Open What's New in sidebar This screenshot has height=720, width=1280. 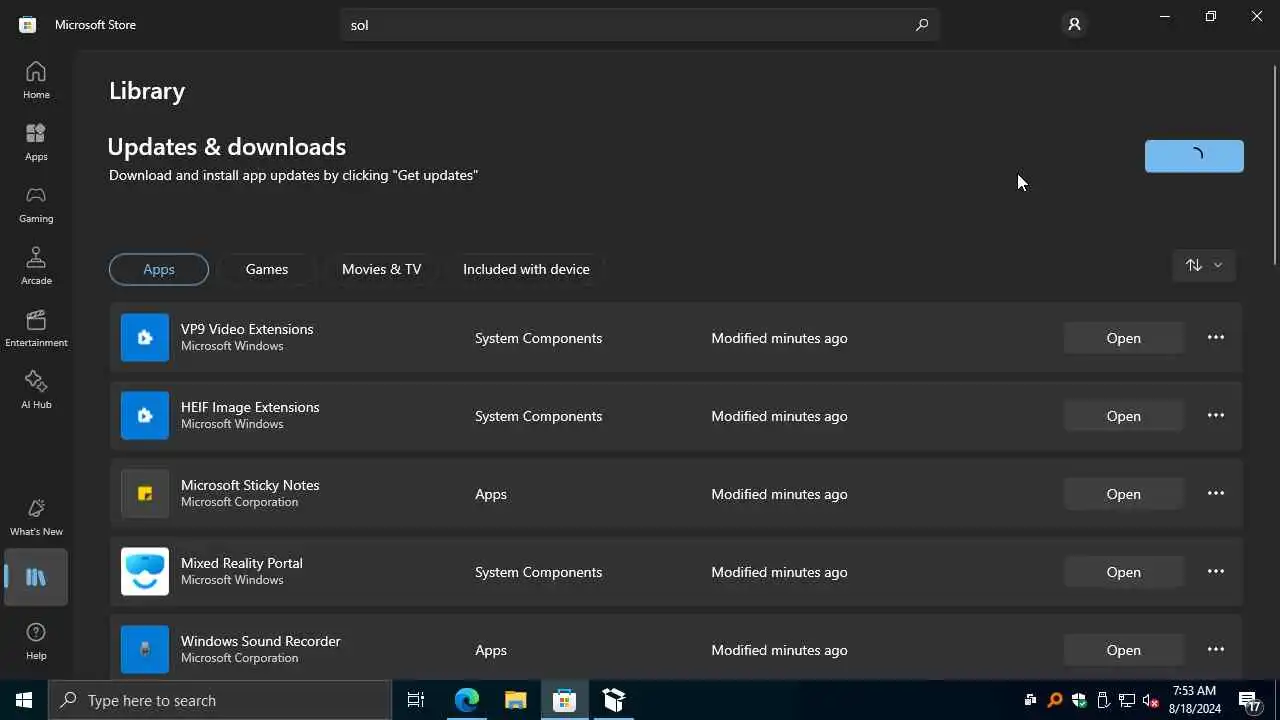click(x=36, y=517)
